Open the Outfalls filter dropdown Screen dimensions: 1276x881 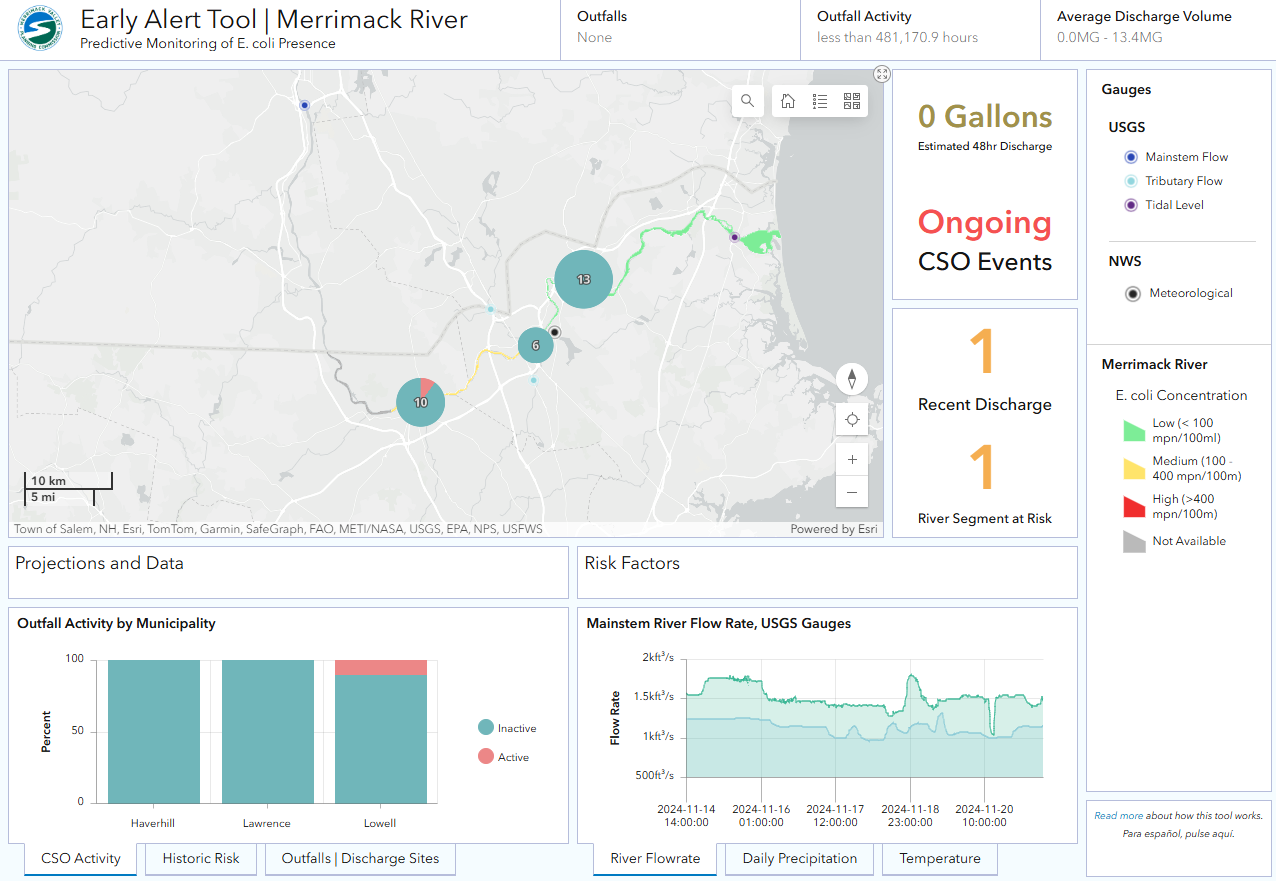[x=680, y=29]
